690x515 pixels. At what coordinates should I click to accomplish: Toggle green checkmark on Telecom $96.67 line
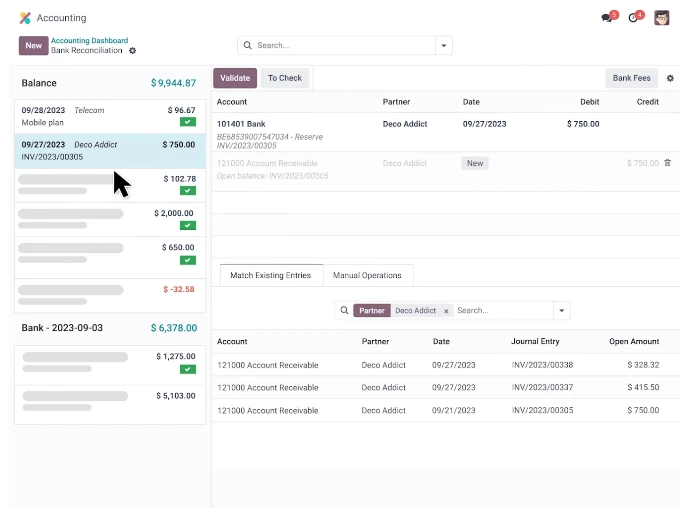[187, 122]
